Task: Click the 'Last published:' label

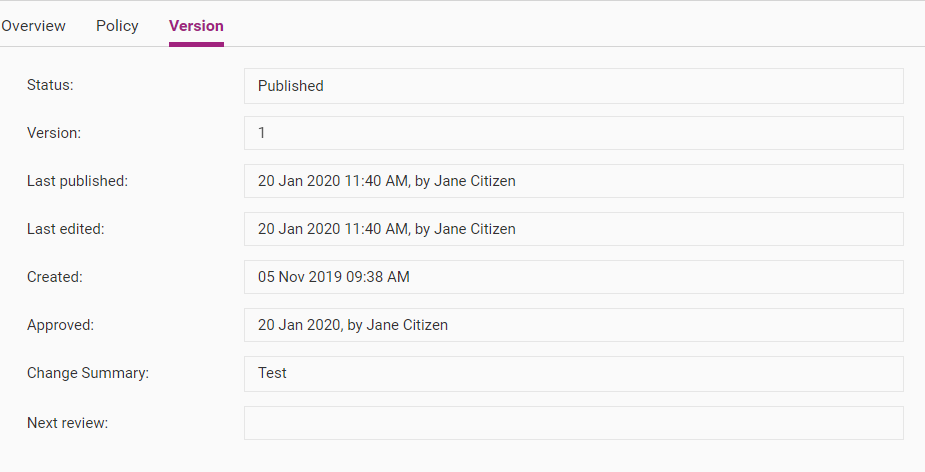Action: [77, 181]
